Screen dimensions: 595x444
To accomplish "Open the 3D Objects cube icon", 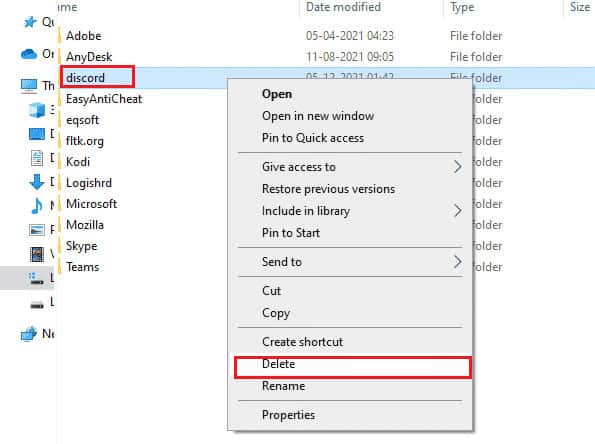I will tap(37, 110).
